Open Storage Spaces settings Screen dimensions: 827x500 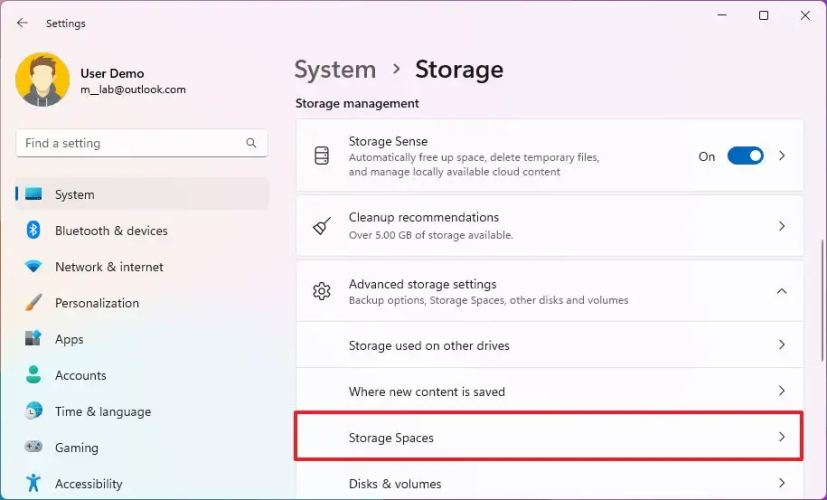[548, 437]
